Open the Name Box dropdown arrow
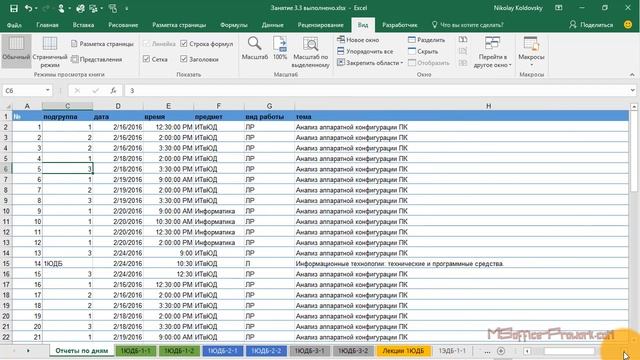 [48, 91]
